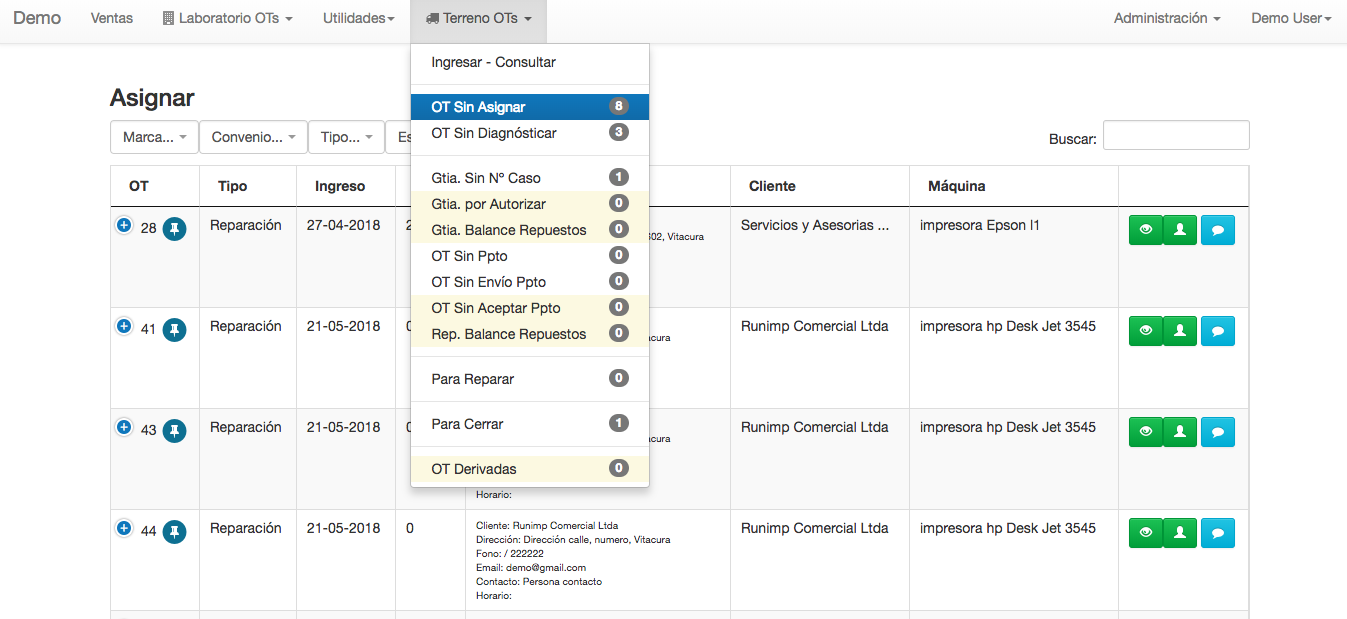Assign technician to OT 43 via user icon
This screenshot has height=619, width=1347.
[1180, 432]
